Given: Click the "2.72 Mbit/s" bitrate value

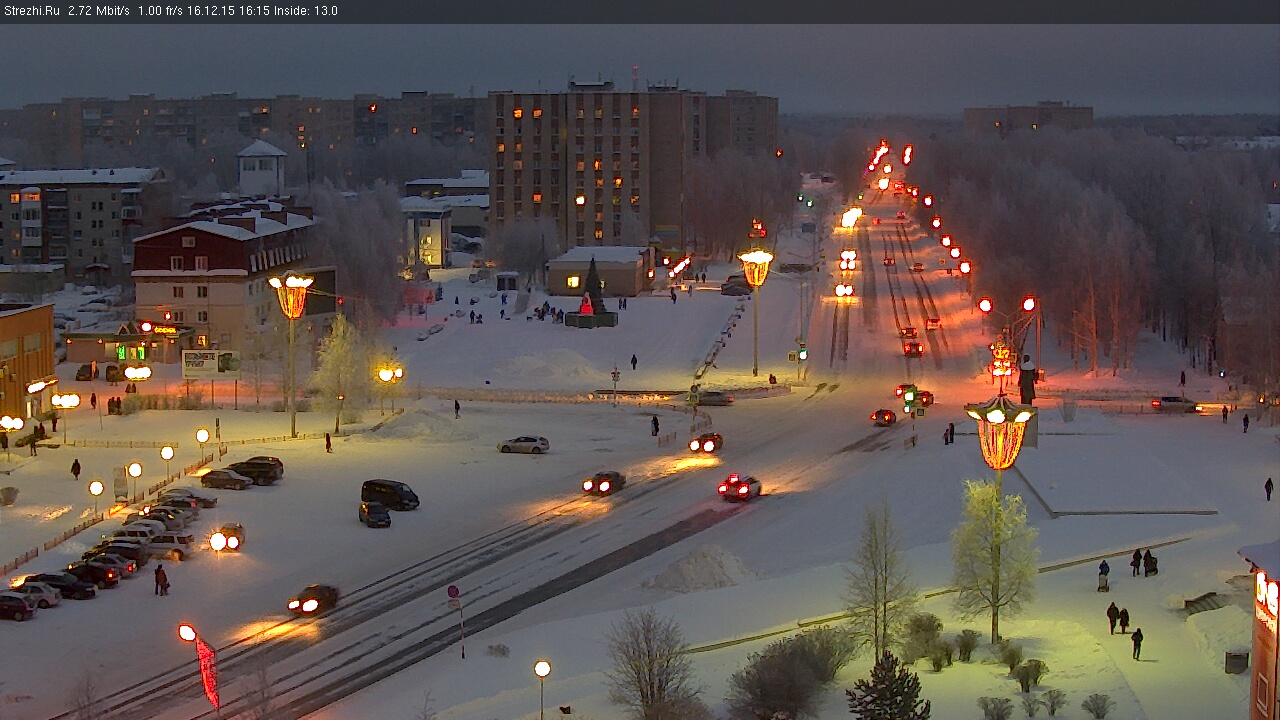Looking at the screenshot, I should tap(99, 11).
